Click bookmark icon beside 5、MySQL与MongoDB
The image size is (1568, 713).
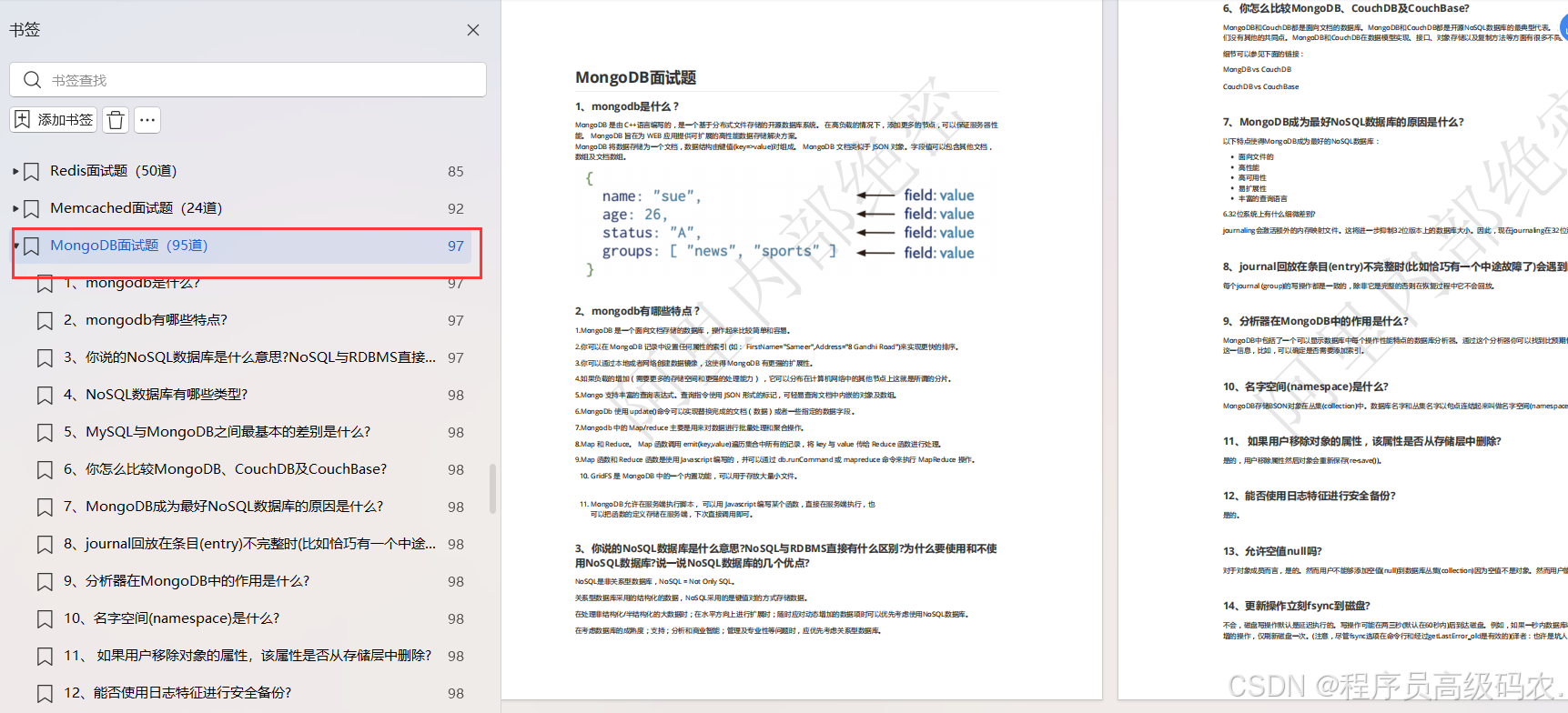(45, 432)
